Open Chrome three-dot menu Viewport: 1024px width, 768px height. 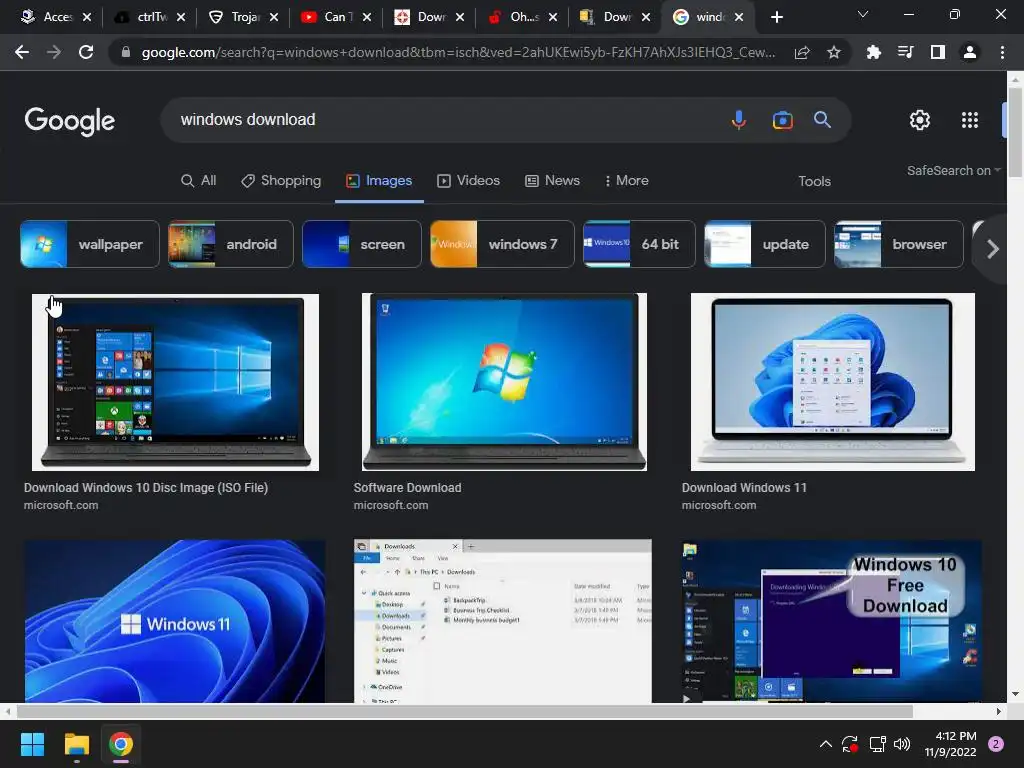pyautogui.click(x=1002, y=52)
